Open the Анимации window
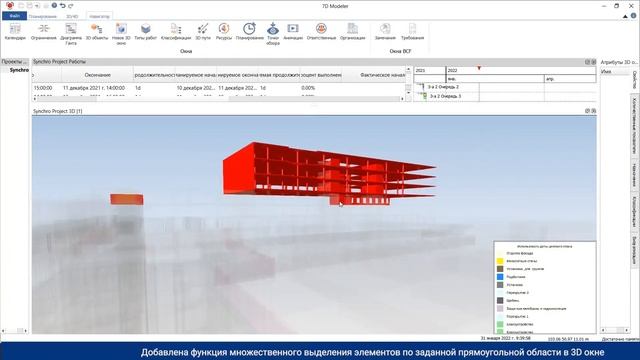The width and height of the screenshot is (640, 360). pyautogui.click(x=293, y=31)
